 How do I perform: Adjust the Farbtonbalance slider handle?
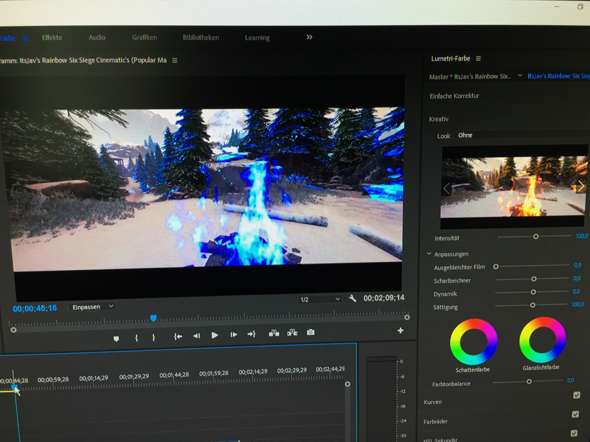coord(529,381)
